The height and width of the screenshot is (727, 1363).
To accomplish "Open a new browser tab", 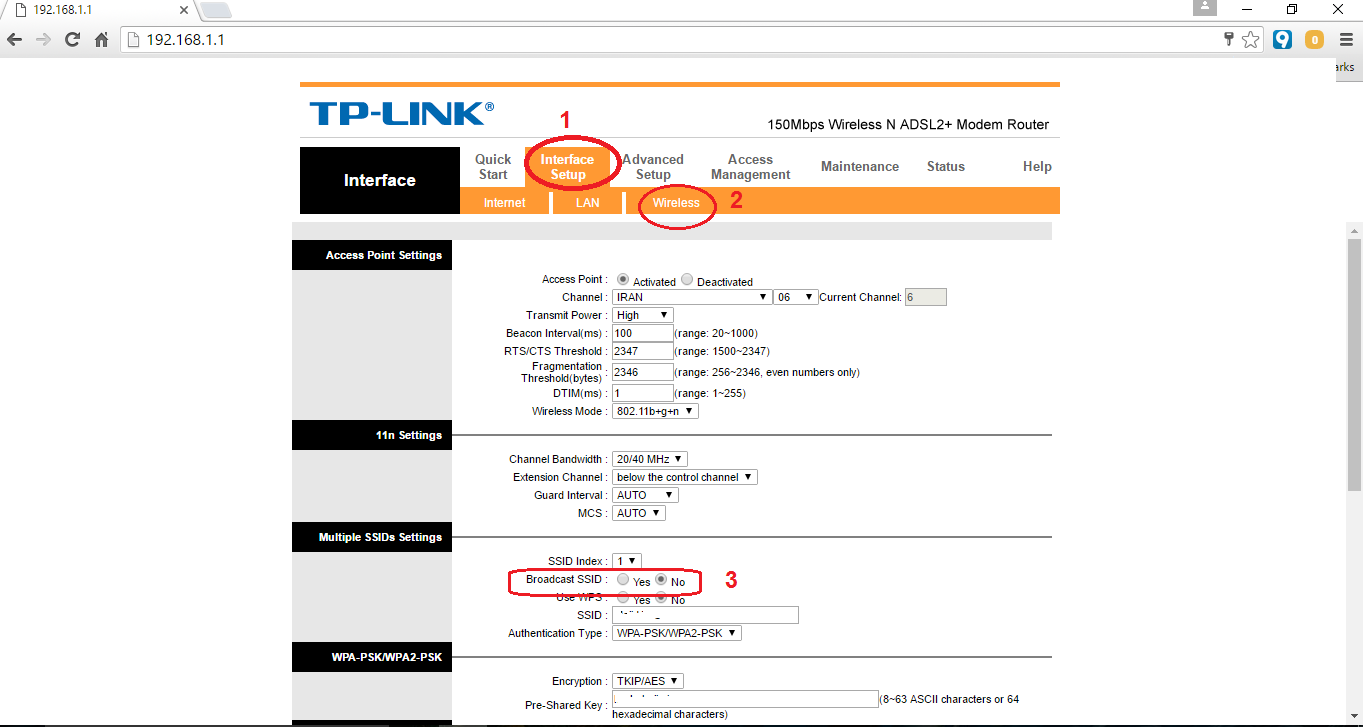I will 215,10.
